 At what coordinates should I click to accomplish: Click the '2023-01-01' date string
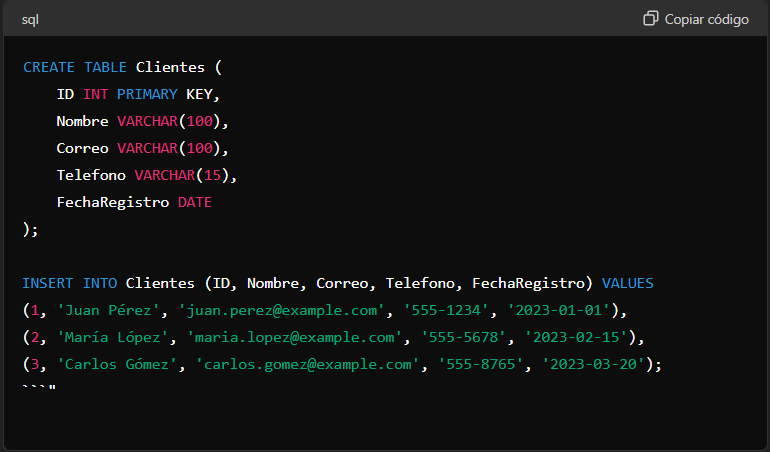[558, 310]
